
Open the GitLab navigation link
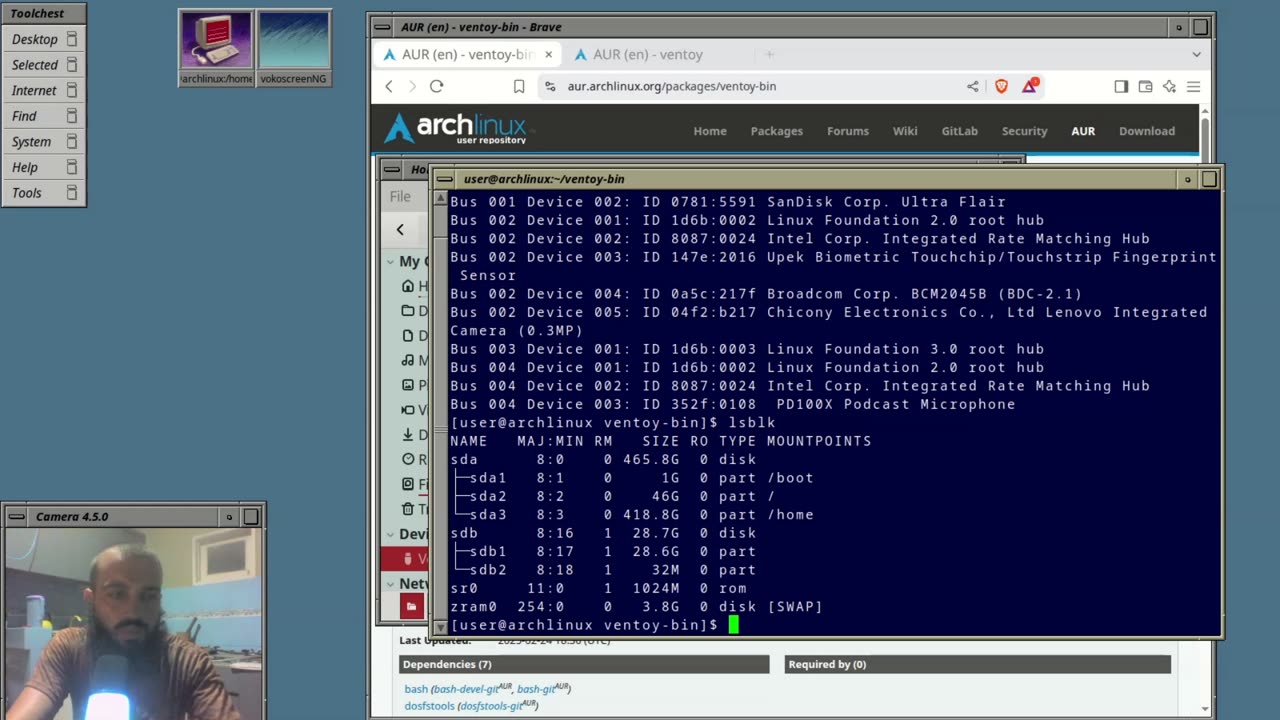pos(960,131)
